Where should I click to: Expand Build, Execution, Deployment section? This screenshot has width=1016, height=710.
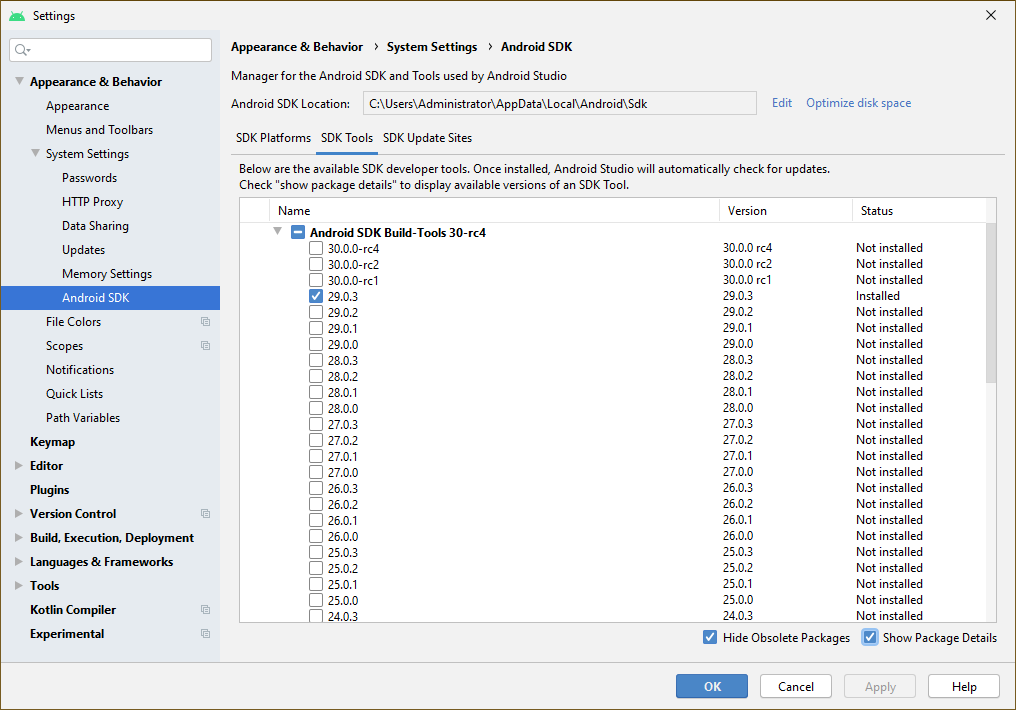point(19,537)
